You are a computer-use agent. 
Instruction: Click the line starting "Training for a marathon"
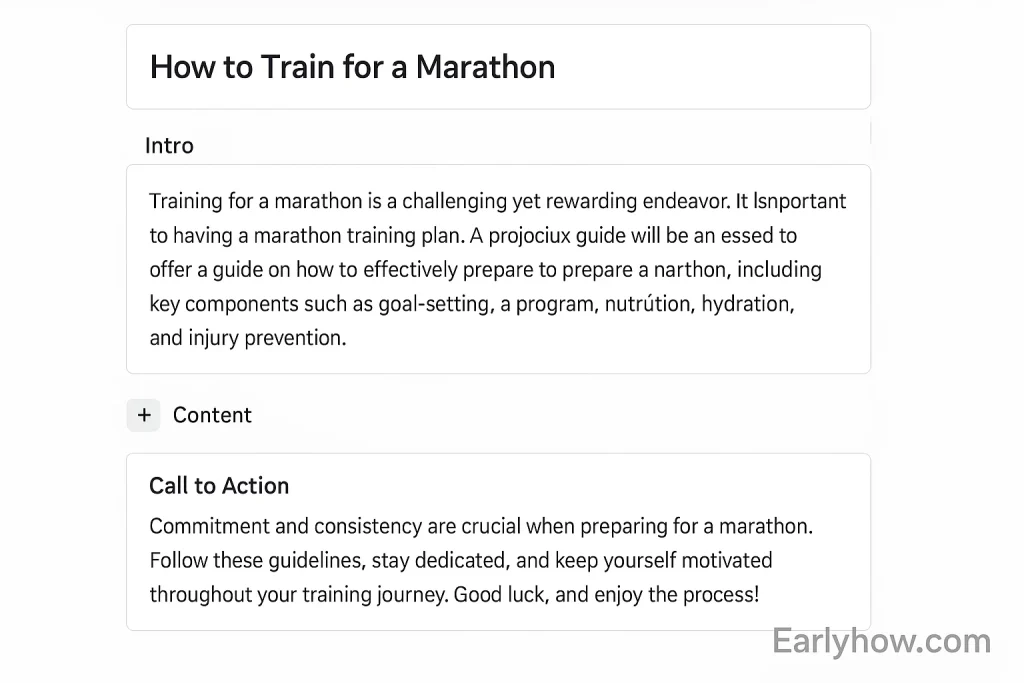click(x=497, y=201)
